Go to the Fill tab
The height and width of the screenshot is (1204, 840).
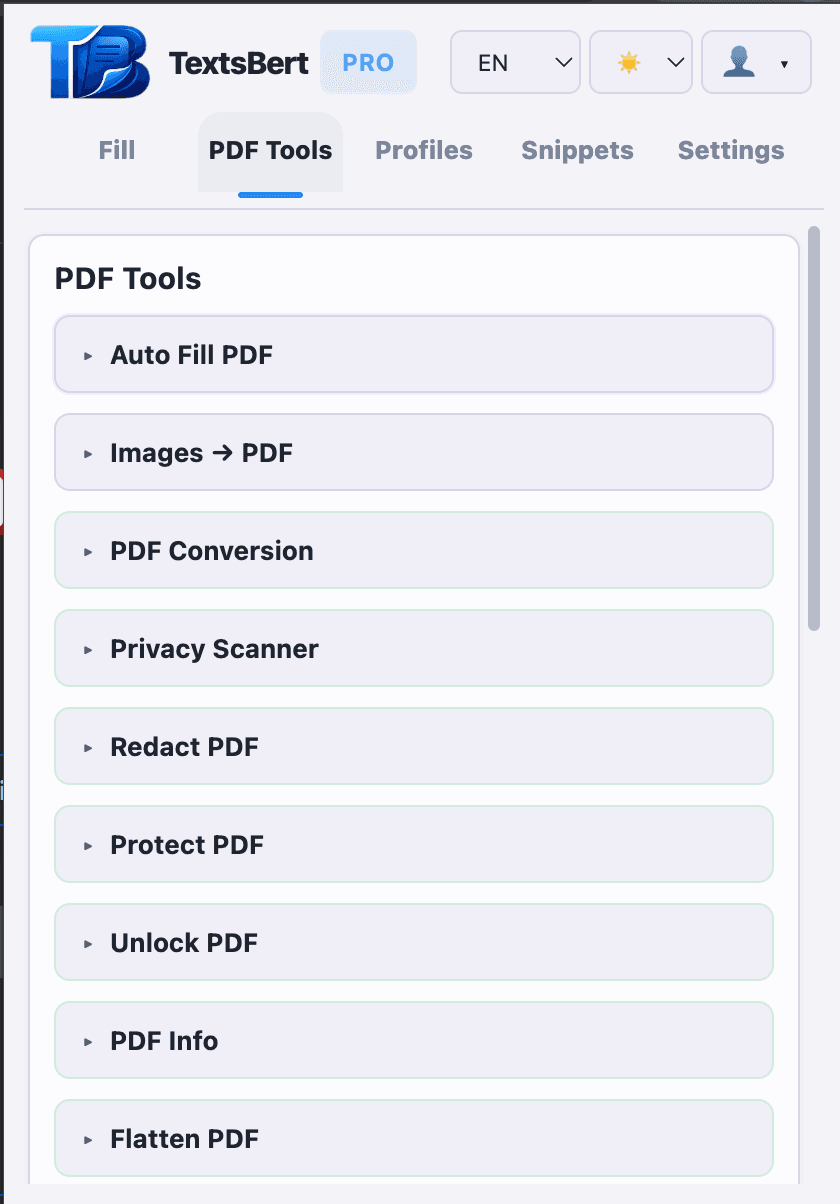[x=116, y=150]
